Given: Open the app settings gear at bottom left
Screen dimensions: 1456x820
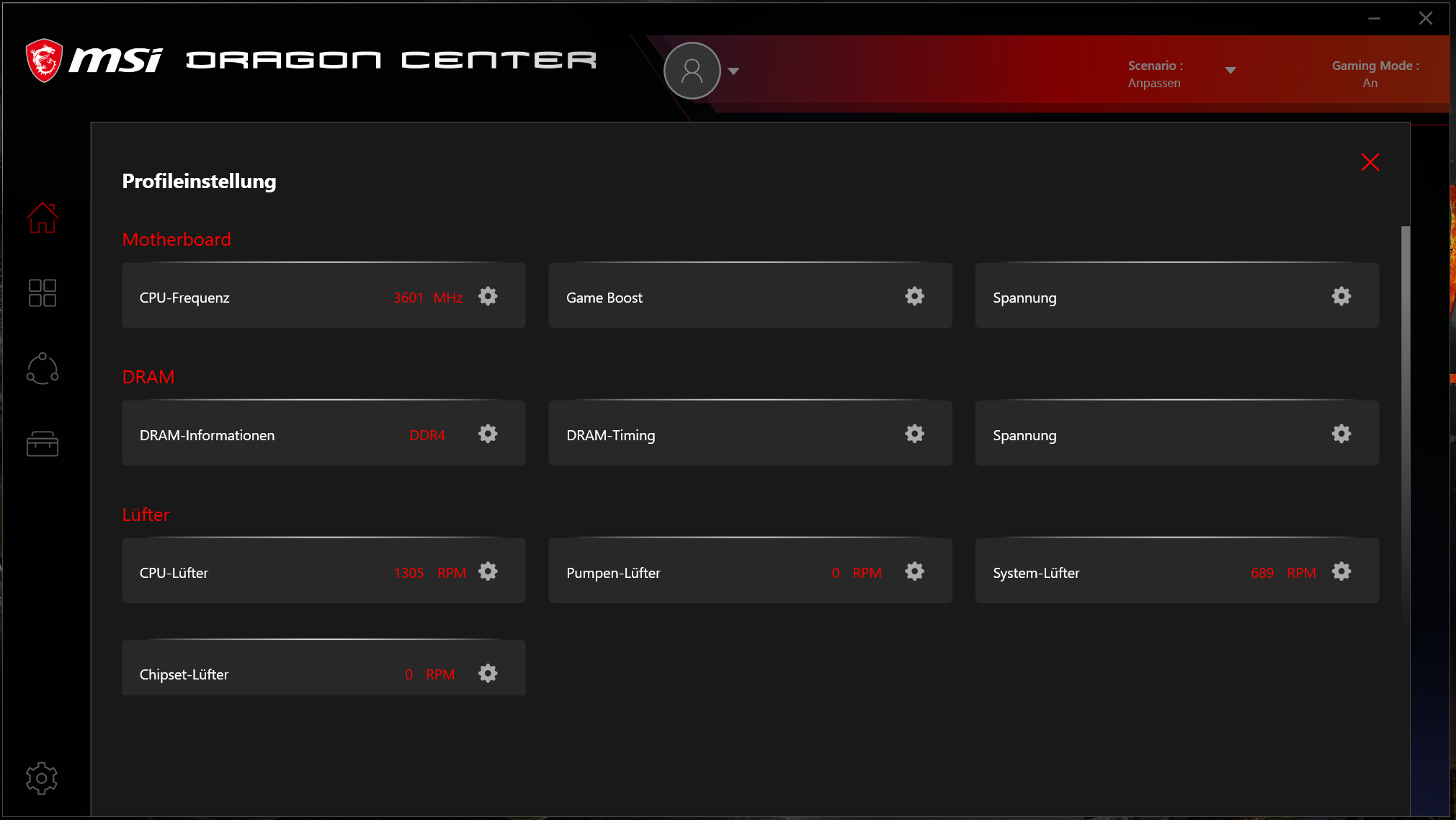Looking at the screenshot, I should 42,778.
